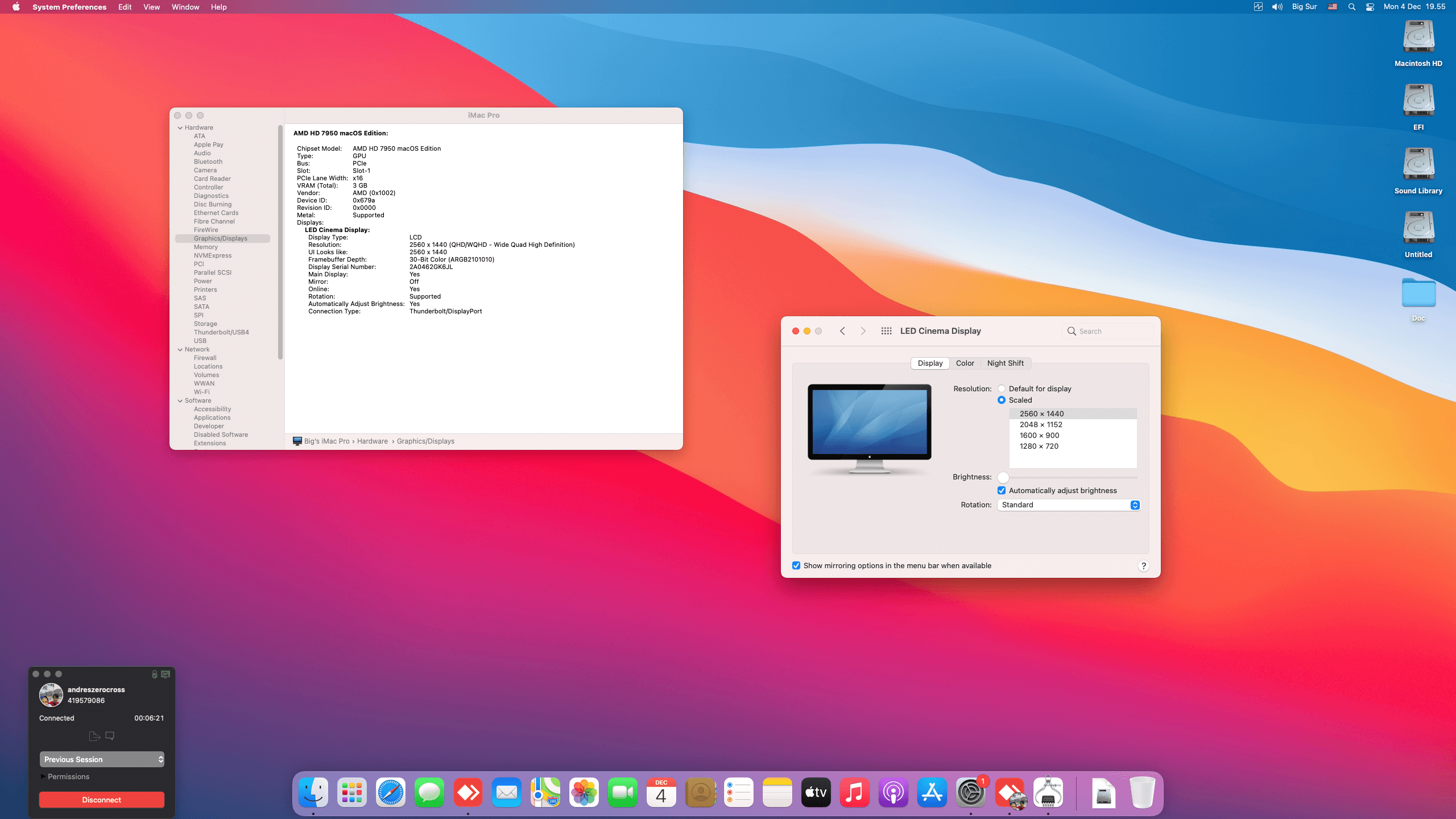Open System Preferences icon with badge in Dock
Screen dimensions: 1456x819
971,792
